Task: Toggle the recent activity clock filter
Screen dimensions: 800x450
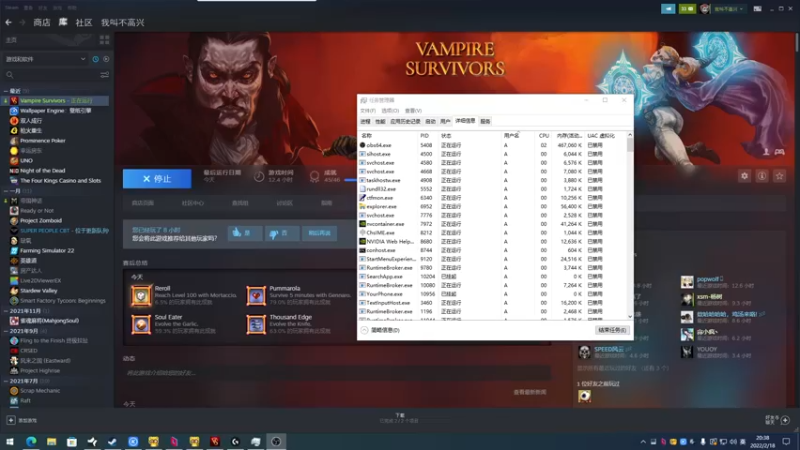Action: (95, 59)
